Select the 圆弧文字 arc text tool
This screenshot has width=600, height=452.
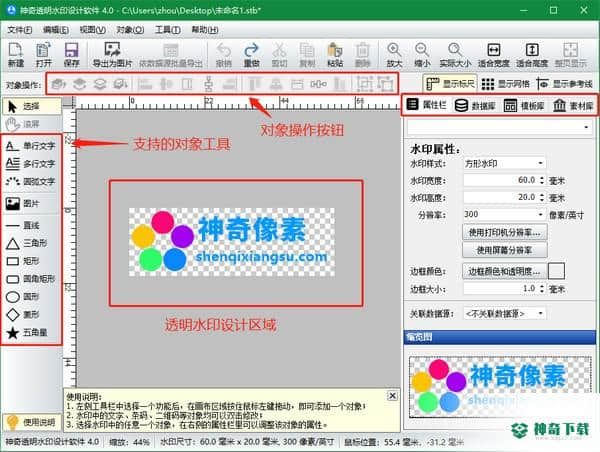pyautogui.click(x=31, y=181)
